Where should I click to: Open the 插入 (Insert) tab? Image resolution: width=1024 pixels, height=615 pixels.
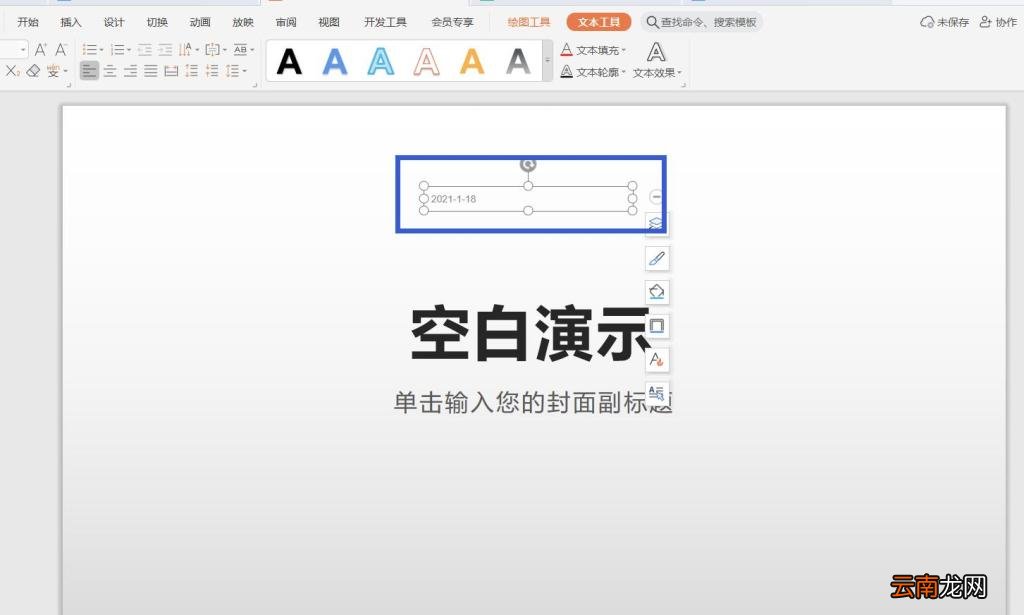[71, 22]
